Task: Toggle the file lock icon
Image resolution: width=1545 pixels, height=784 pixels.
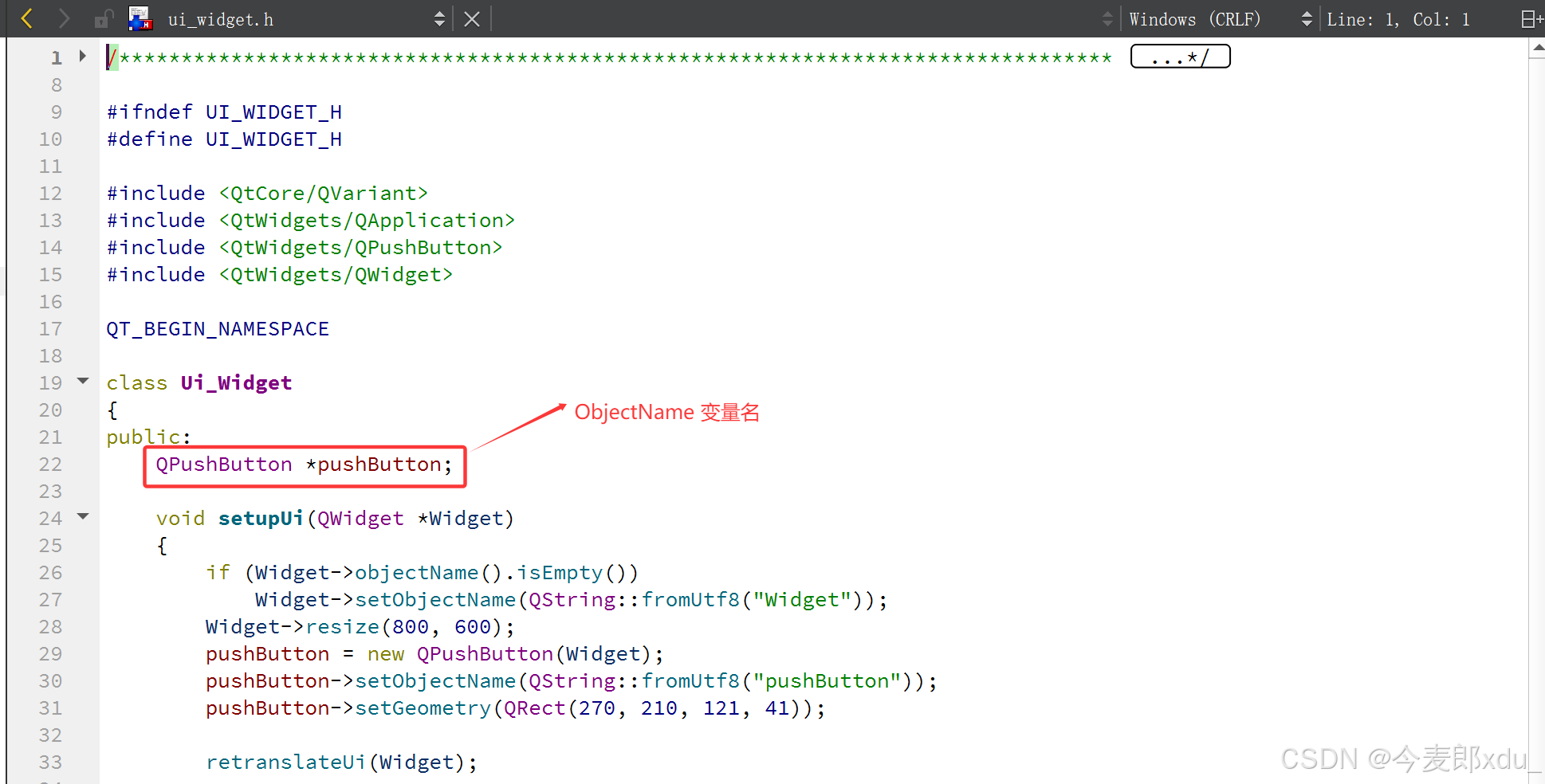Action: click(x=104, y=18)
